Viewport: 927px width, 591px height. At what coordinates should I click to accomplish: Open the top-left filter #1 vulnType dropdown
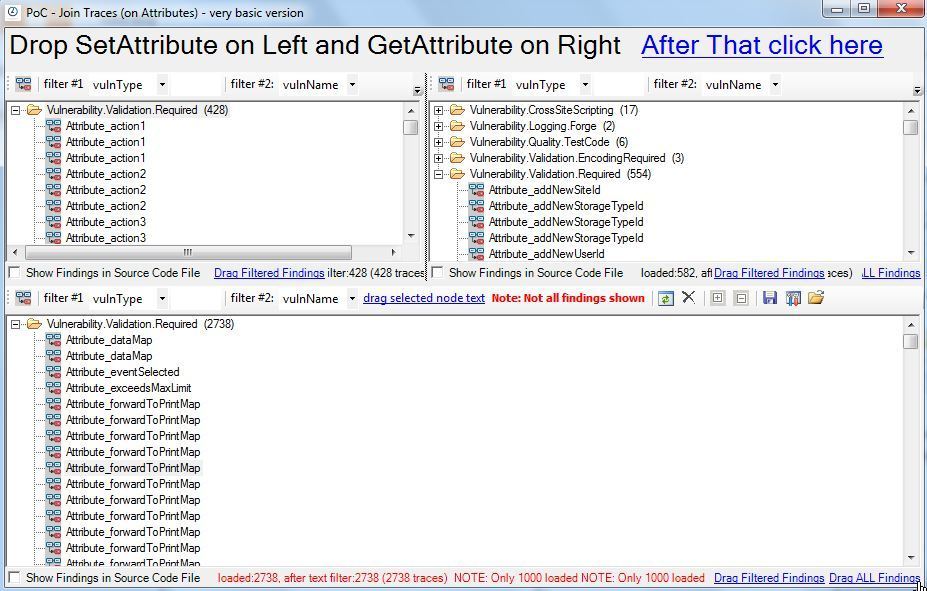coord(163,85)
